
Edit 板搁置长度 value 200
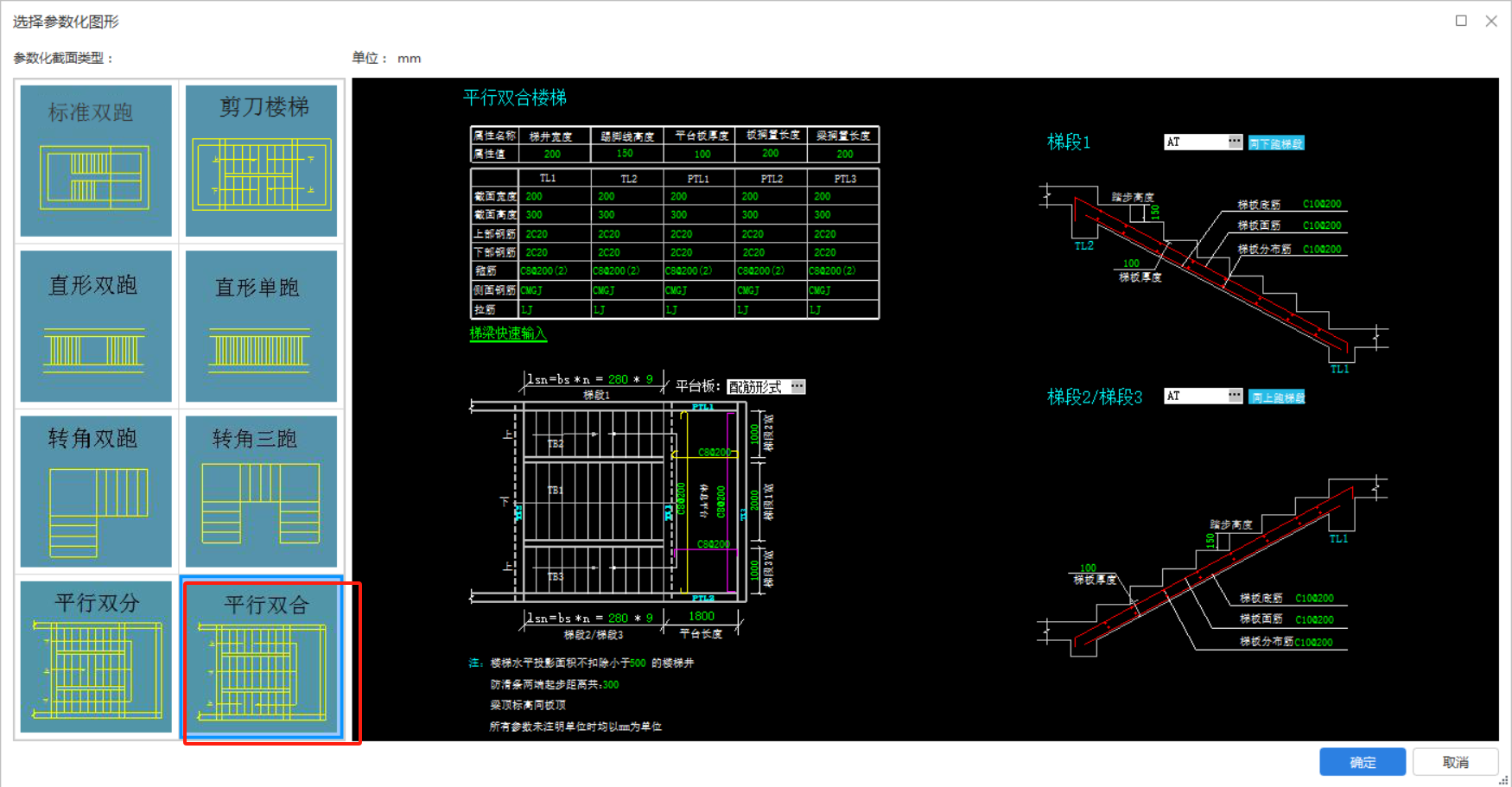[771, 154]
